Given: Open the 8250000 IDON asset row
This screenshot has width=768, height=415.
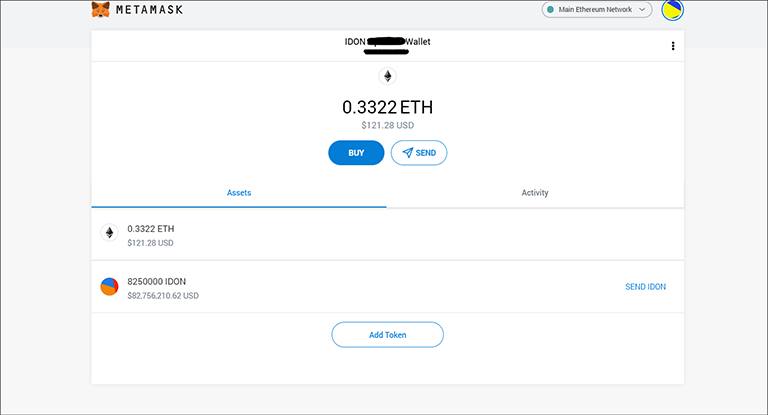Looking at the screenshot, I should tap(387, 287).
